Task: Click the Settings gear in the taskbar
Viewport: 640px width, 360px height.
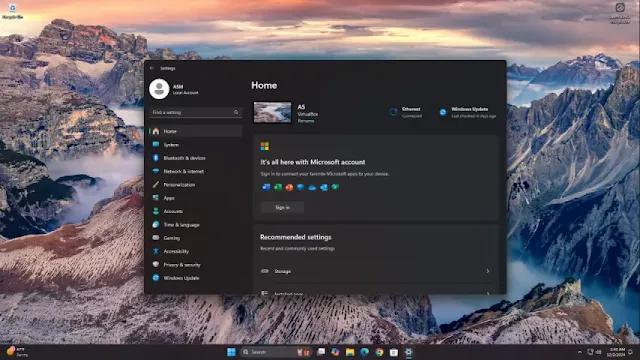Action: click(408, 352)
